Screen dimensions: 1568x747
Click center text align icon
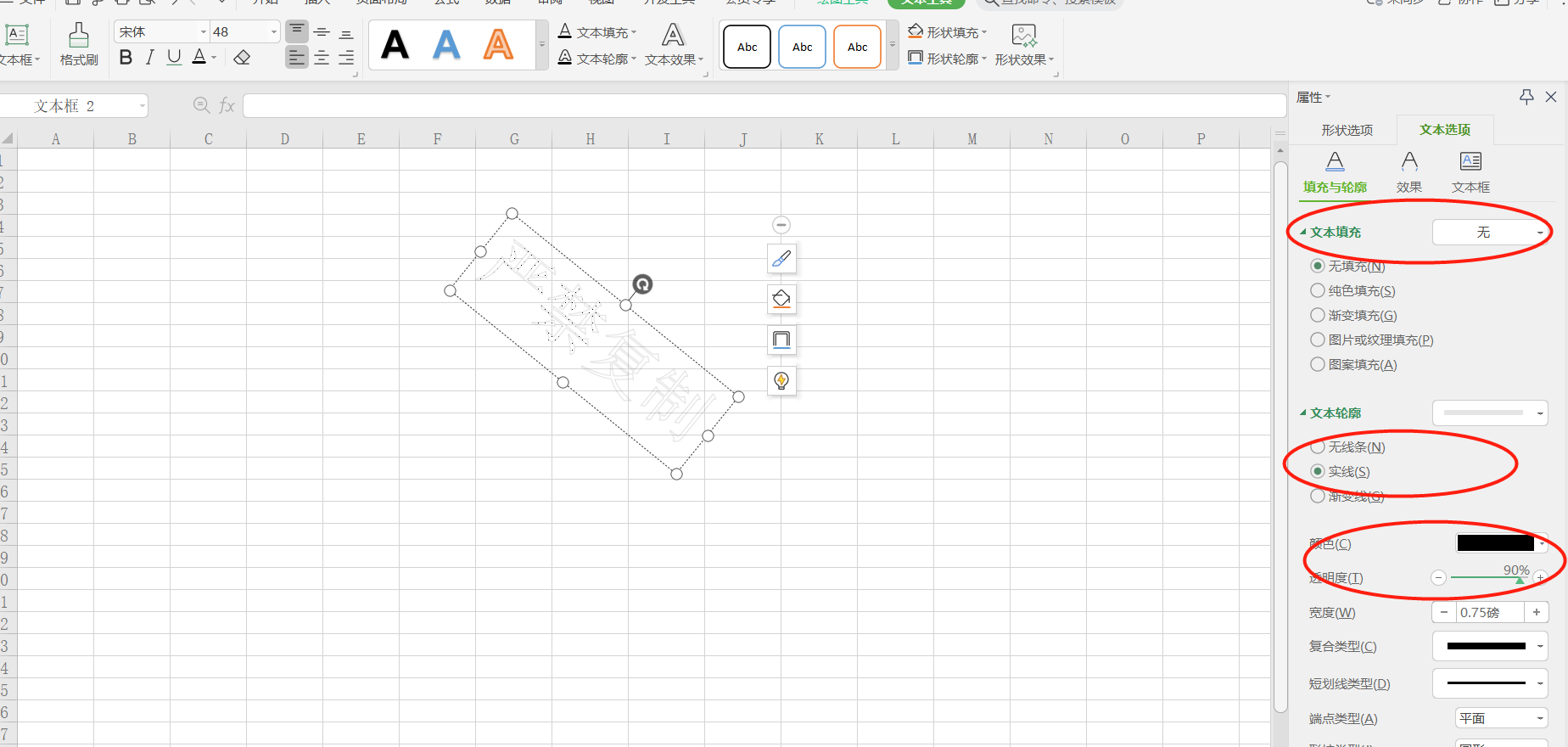pos(322,58)
